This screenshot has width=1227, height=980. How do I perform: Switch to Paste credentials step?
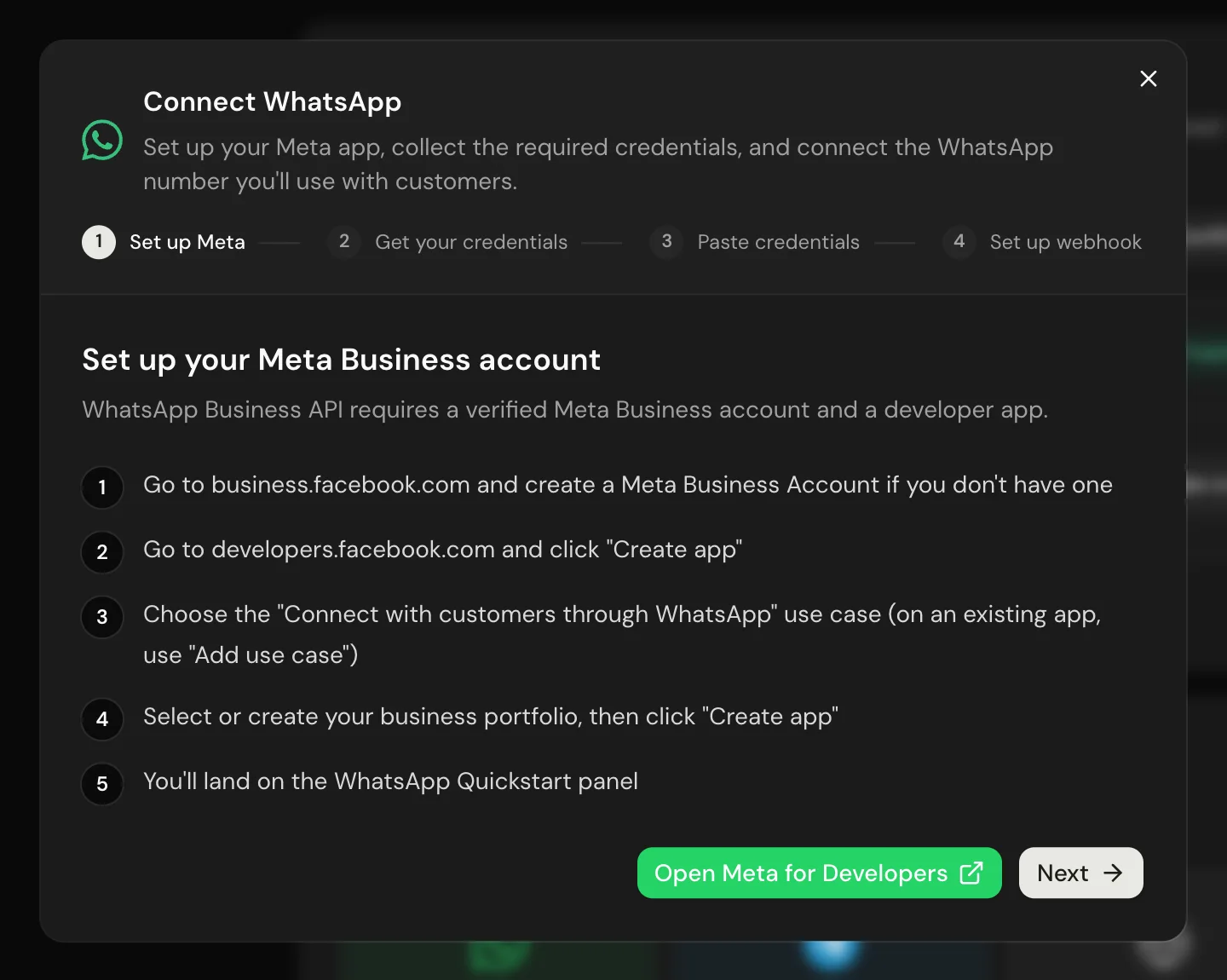[779, 242]
